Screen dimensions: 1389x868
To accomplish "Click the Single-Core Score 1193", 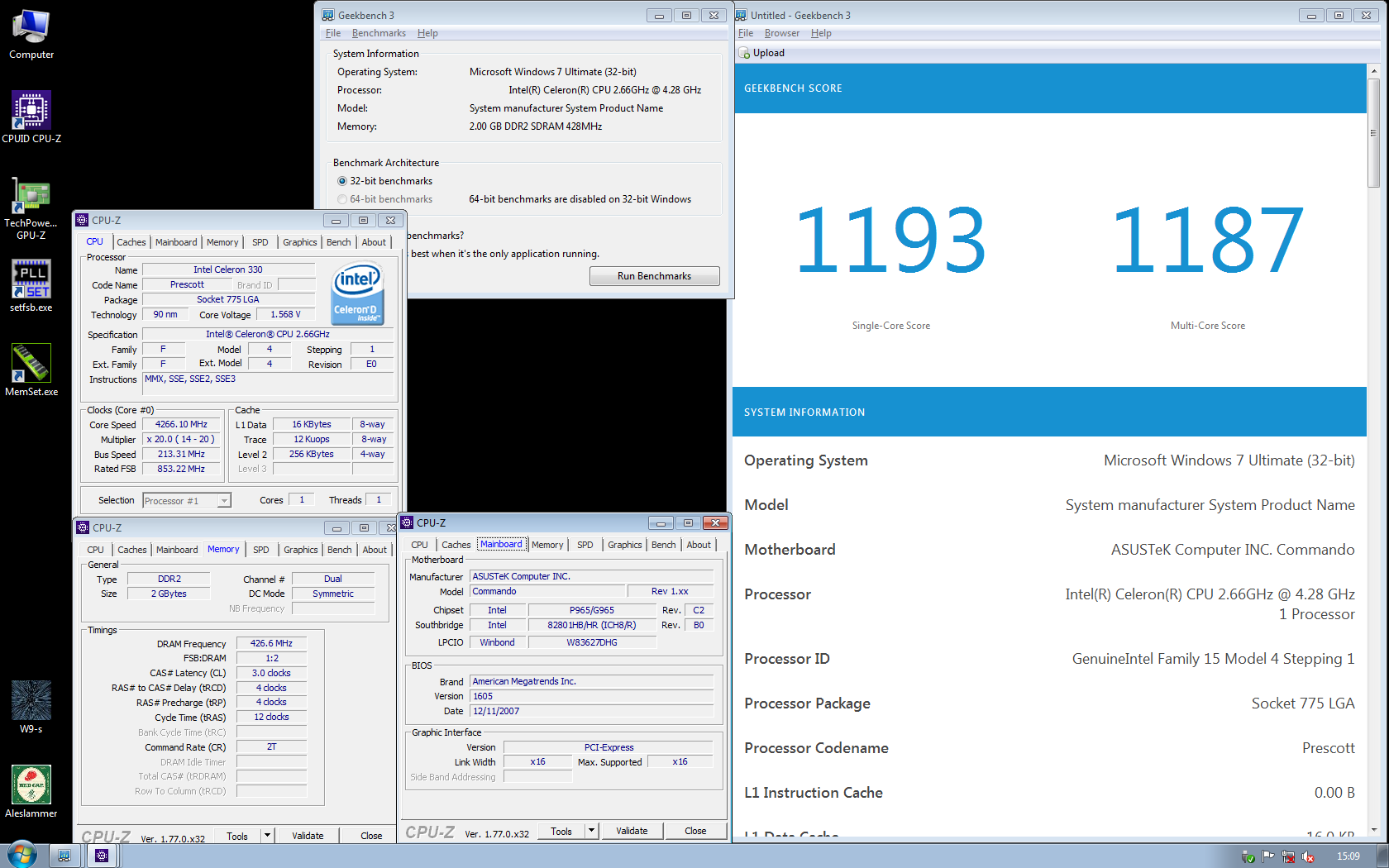I will pyautogui.click(x=890, y=241).
